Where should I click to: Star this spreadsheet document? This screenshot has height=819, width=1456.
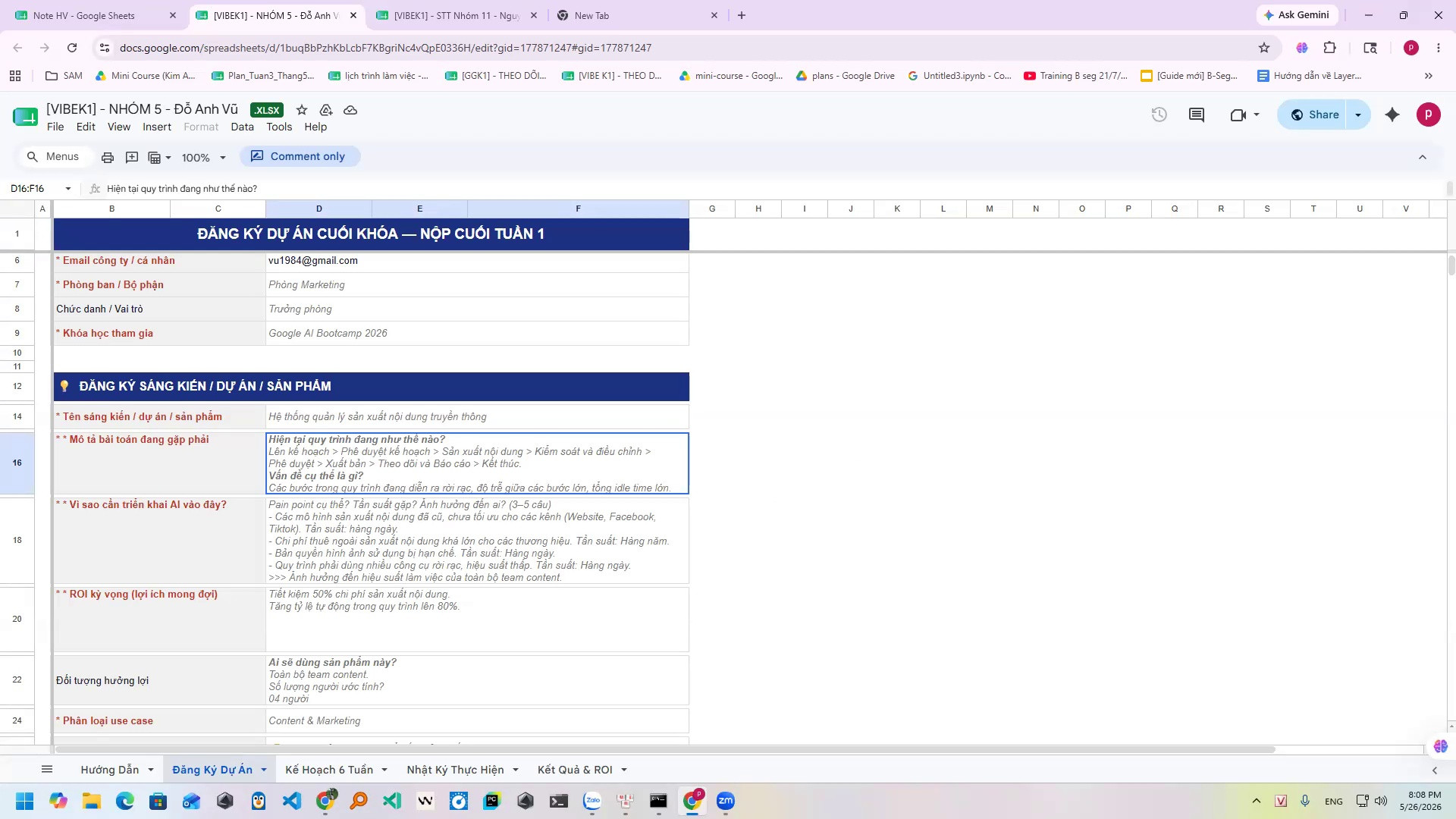click(302, 110)
